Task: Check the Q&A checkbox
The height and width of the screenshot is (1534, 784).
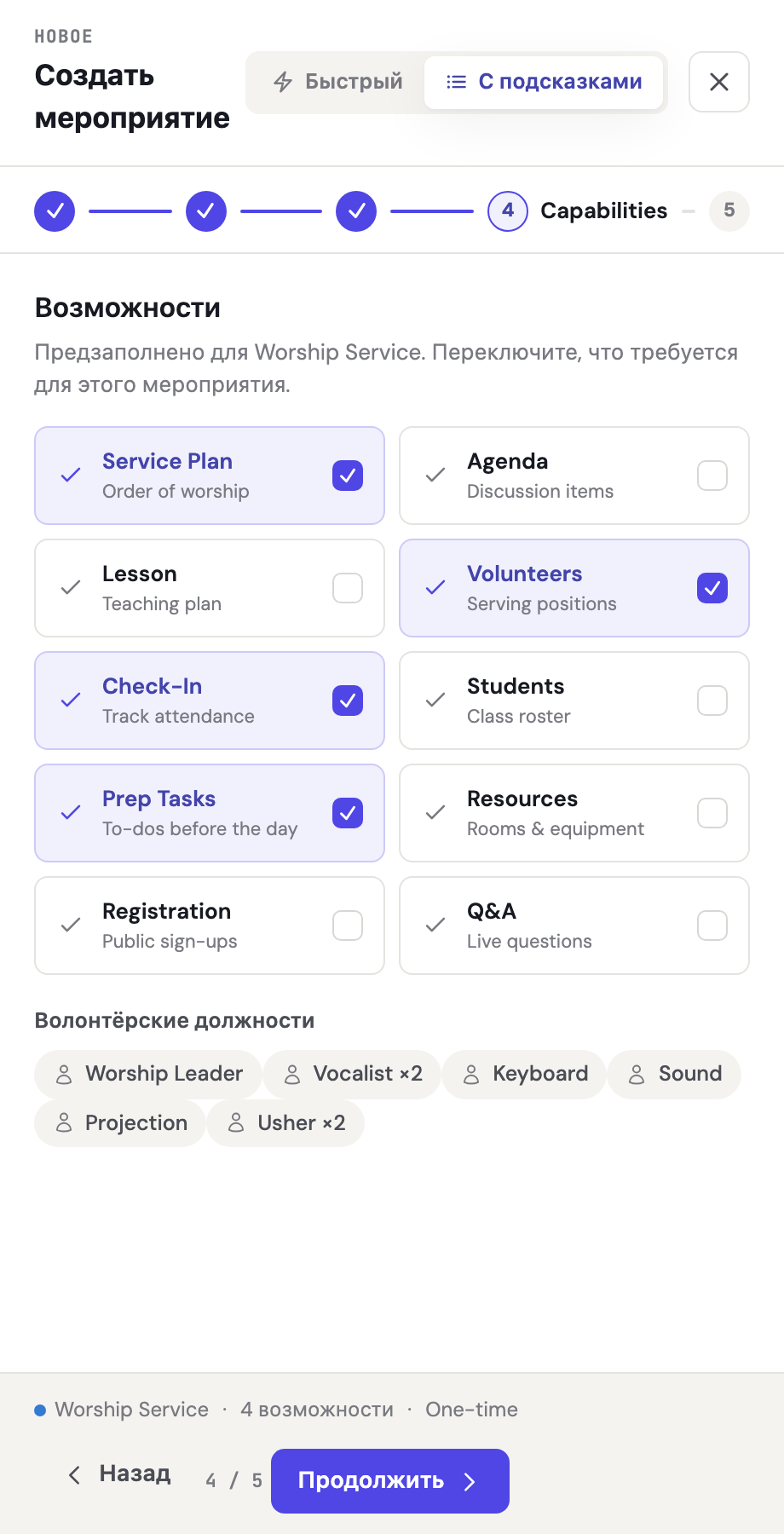Action: pyautogui.click(x=712, y=926)
